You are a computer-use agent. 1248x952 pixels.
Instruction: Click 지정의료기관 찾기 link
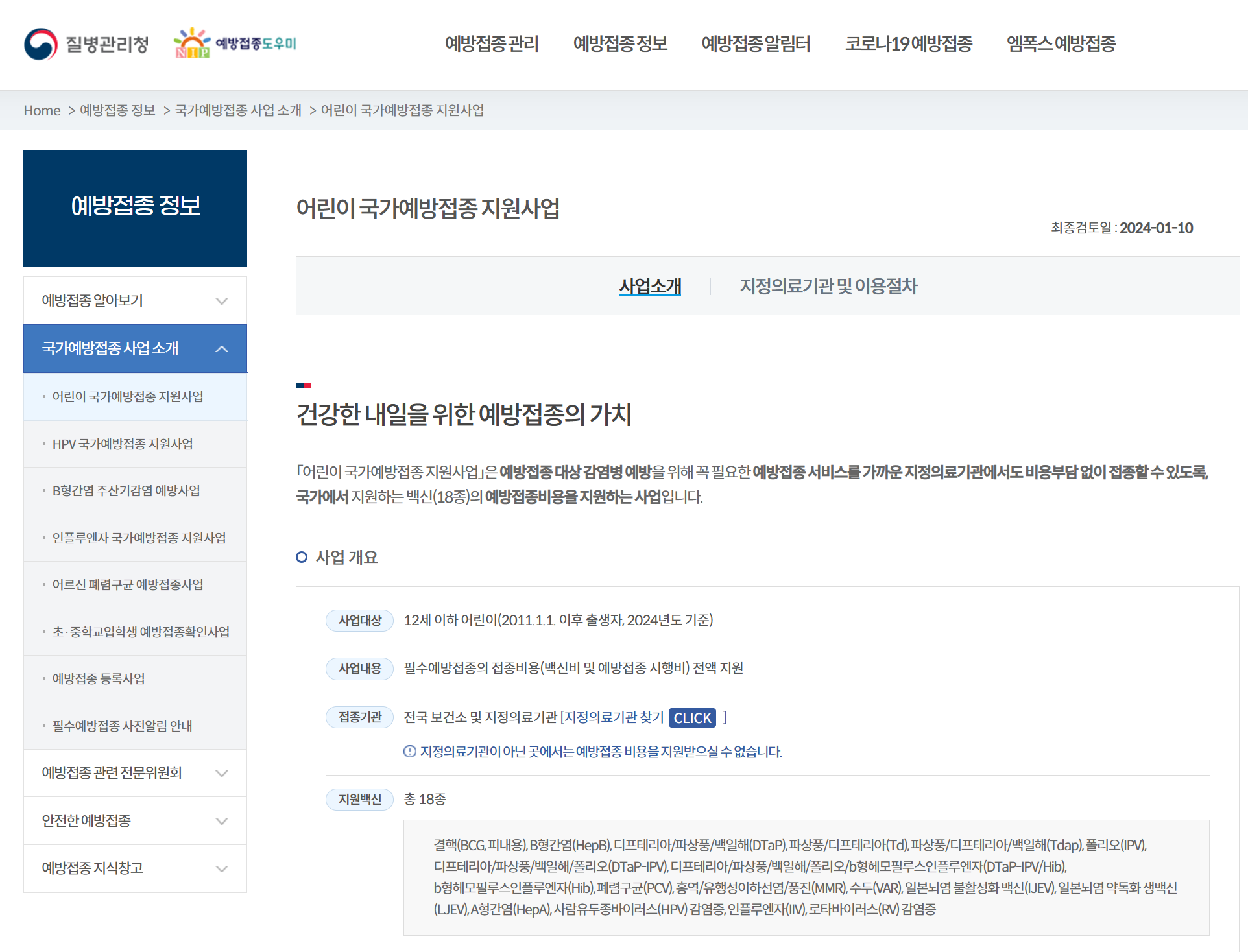point(614,717)
